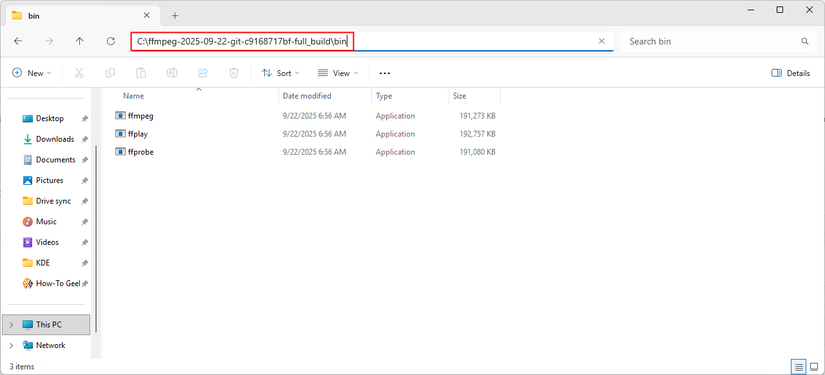Click the Search bin field
The height and width of the screenshot is (375, 825).
[717, 41]
